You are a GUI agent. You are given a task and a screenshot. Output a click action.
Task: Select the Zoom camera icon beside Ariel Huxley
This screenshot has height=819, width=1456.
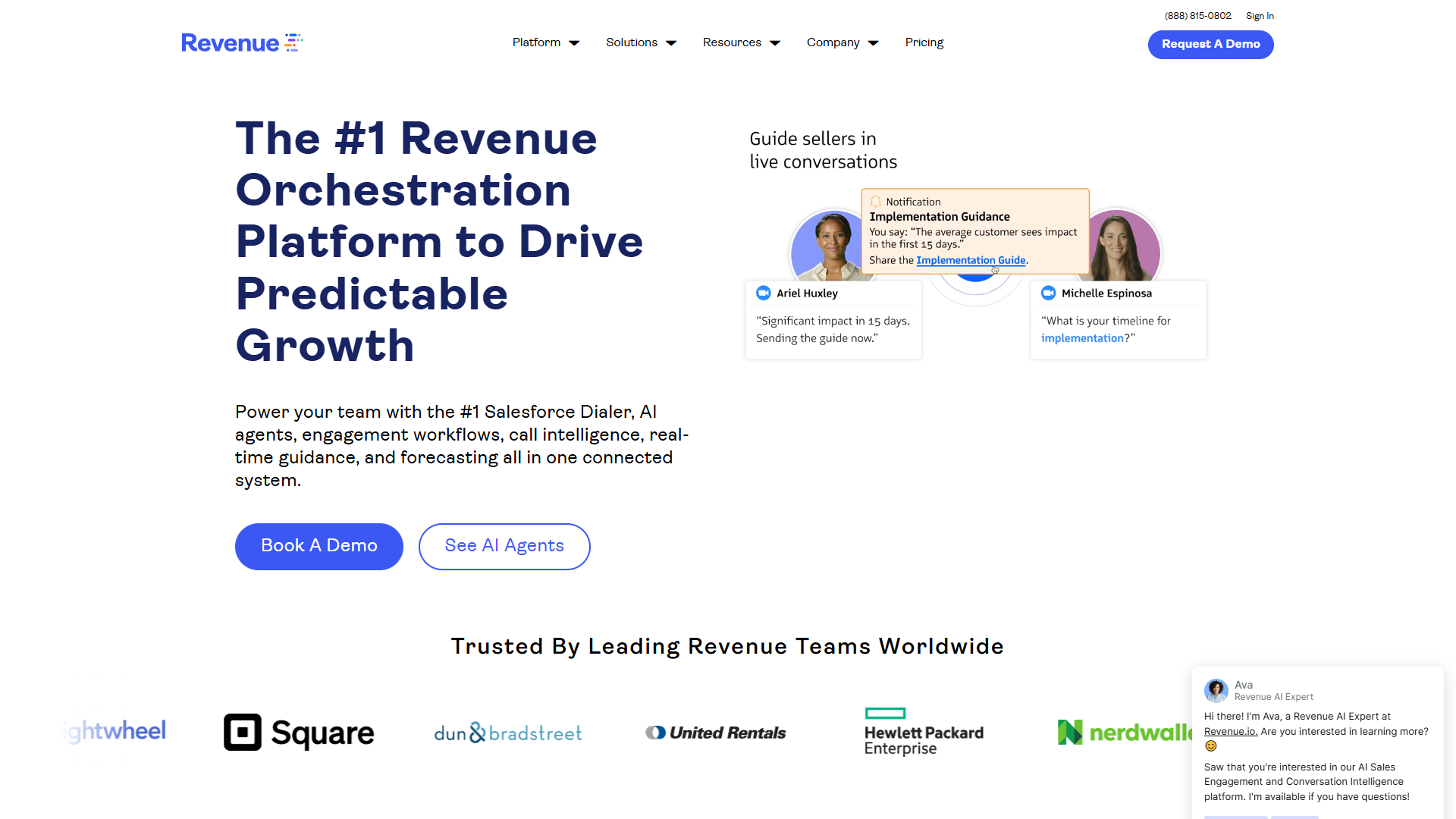point(763,293)
